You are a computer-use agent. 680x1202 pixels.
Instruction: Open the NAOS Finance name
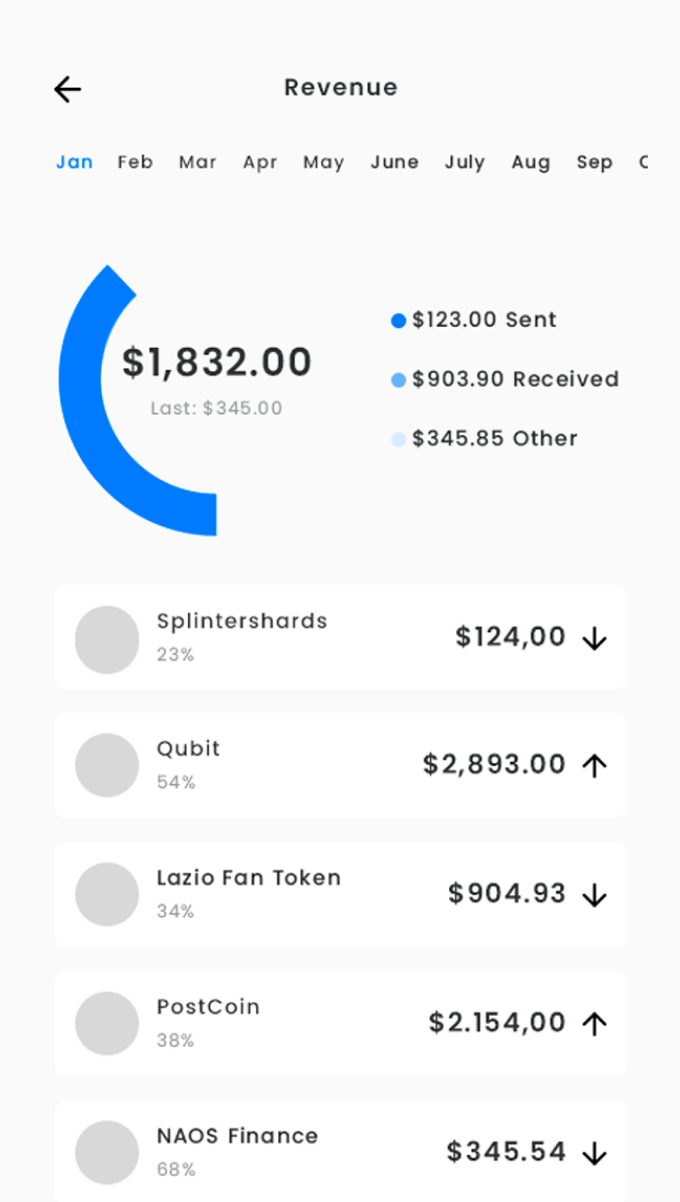pos(237,1136)
